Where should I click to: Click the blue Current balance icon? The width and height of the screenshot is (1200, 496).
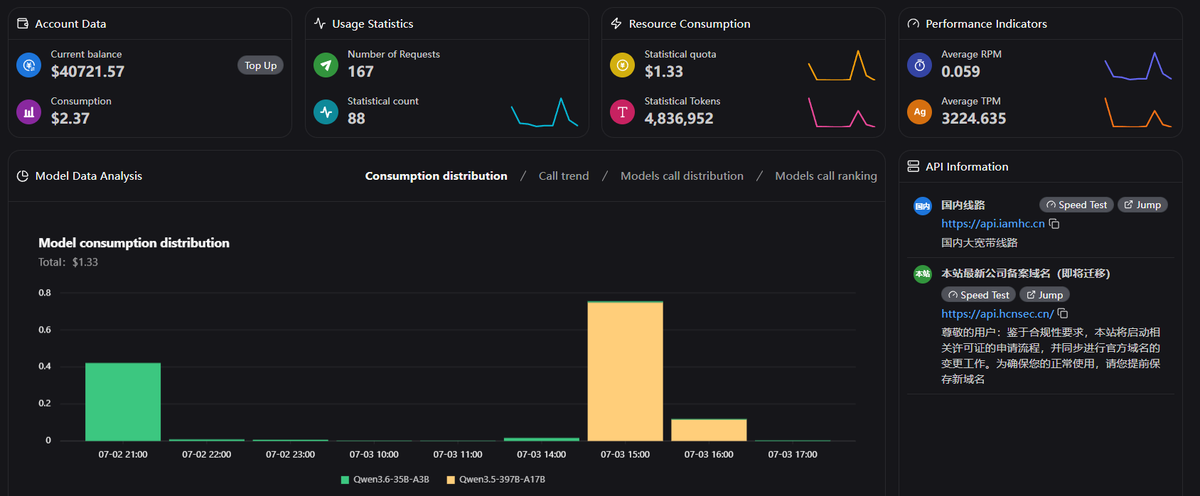pos(29,66)
